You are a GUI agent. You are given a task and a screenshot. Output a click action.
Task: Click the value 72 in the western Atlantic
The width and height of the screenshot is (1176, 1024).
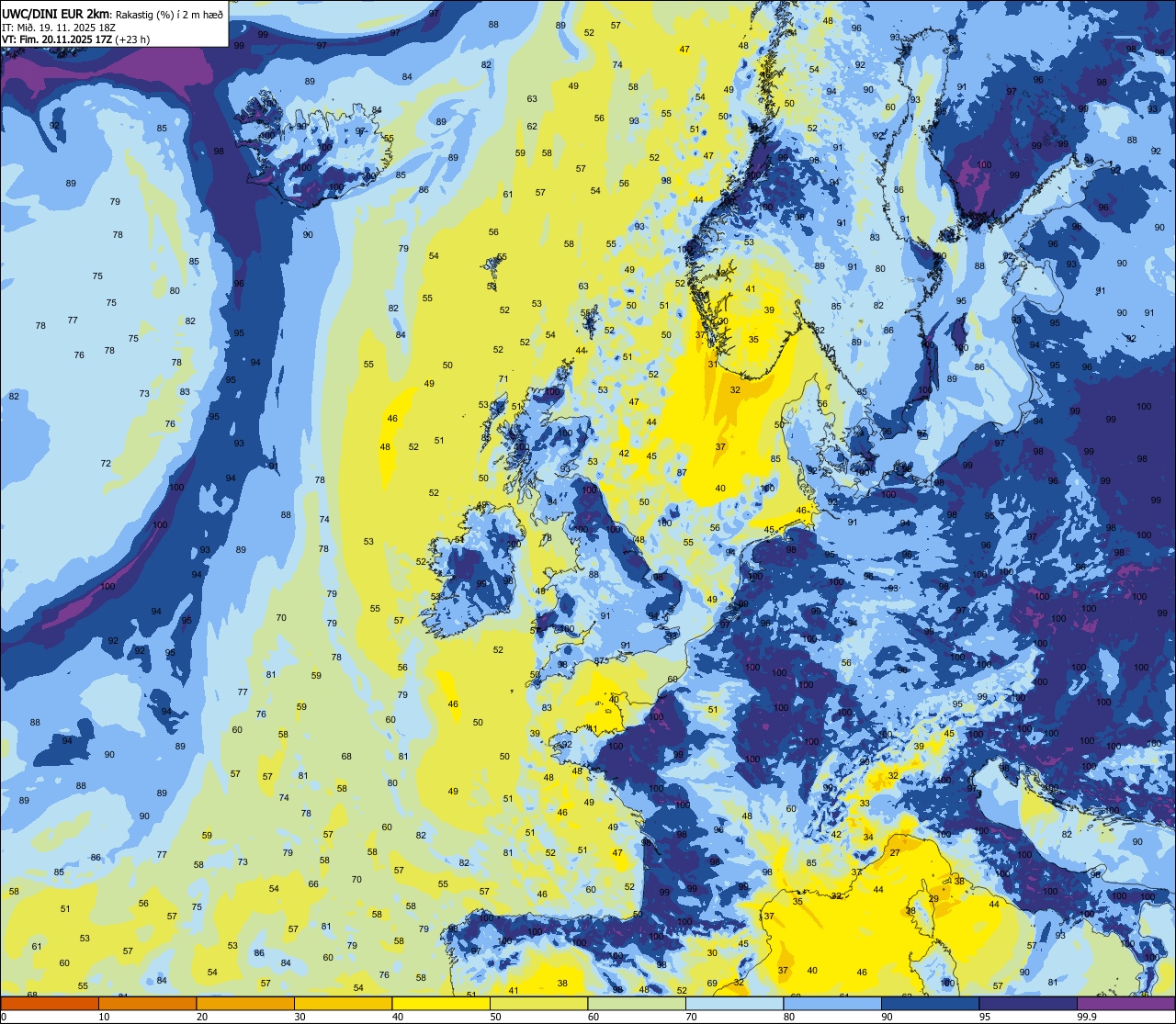coord(106,463)
